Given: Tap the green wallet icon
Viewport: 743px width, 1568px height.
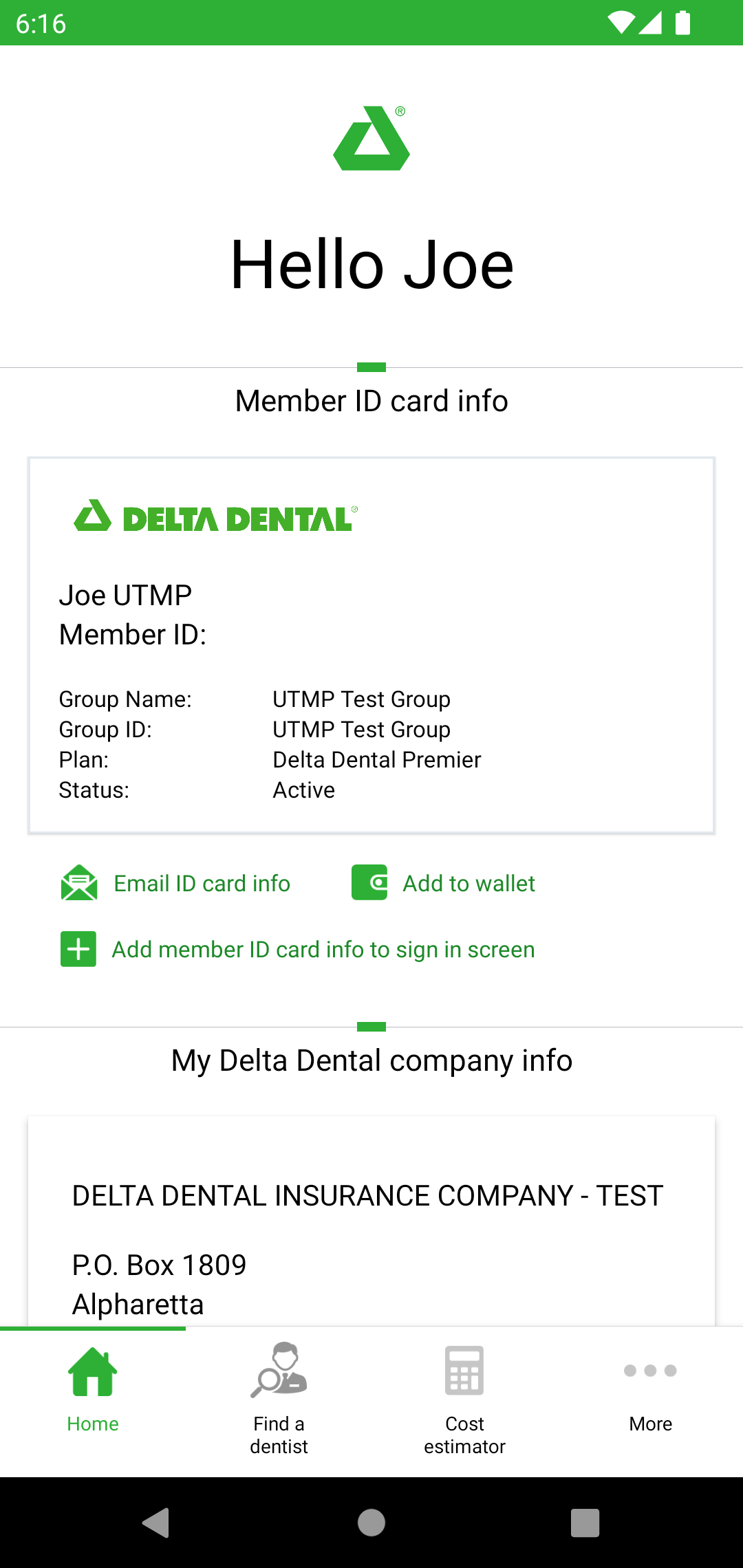Looking at the screenshot, I should tap(369, 882).
